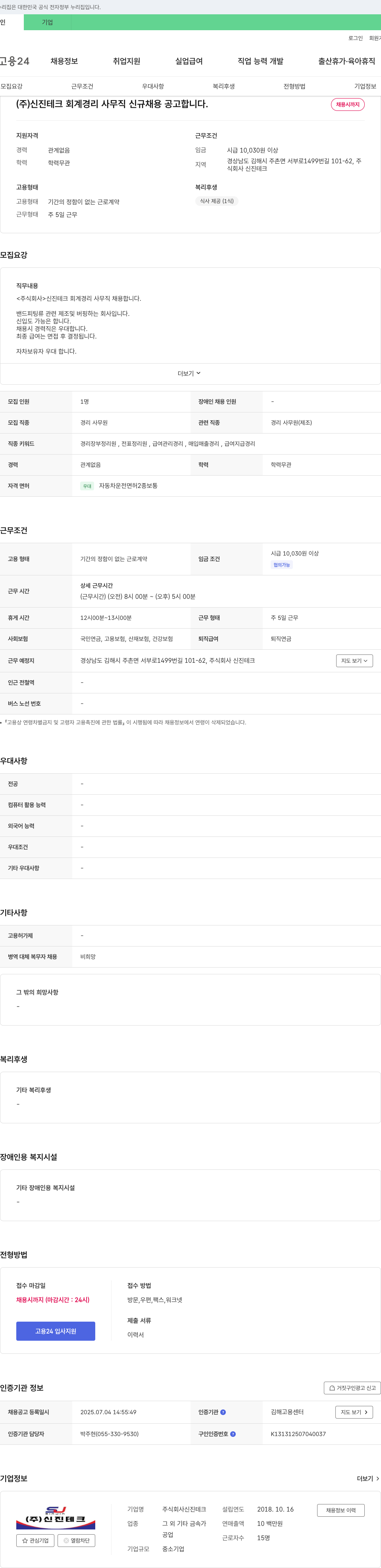Jump to the 모집요강 section tab
381x1568 pixels.
(x=12, y=87)
